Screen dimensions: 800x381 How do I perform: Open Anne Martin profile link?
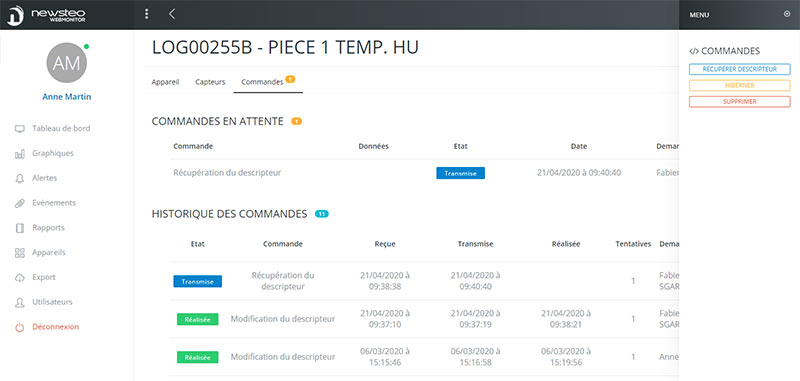[67, 96]
